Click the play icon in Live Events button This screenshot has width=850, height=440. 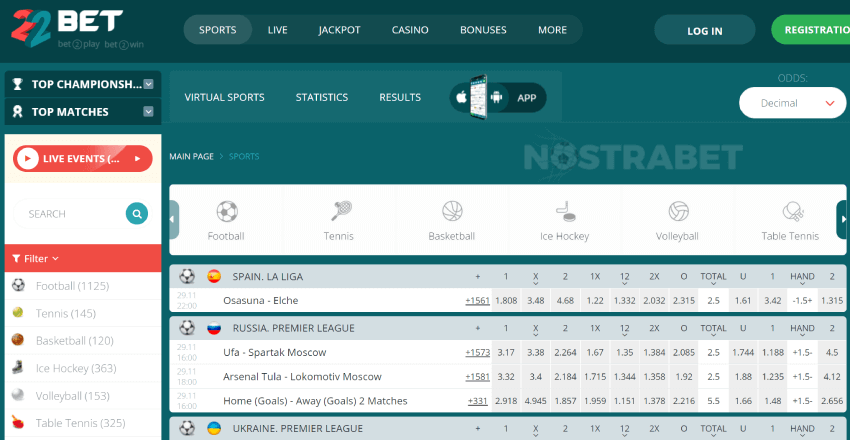(28, 159)
